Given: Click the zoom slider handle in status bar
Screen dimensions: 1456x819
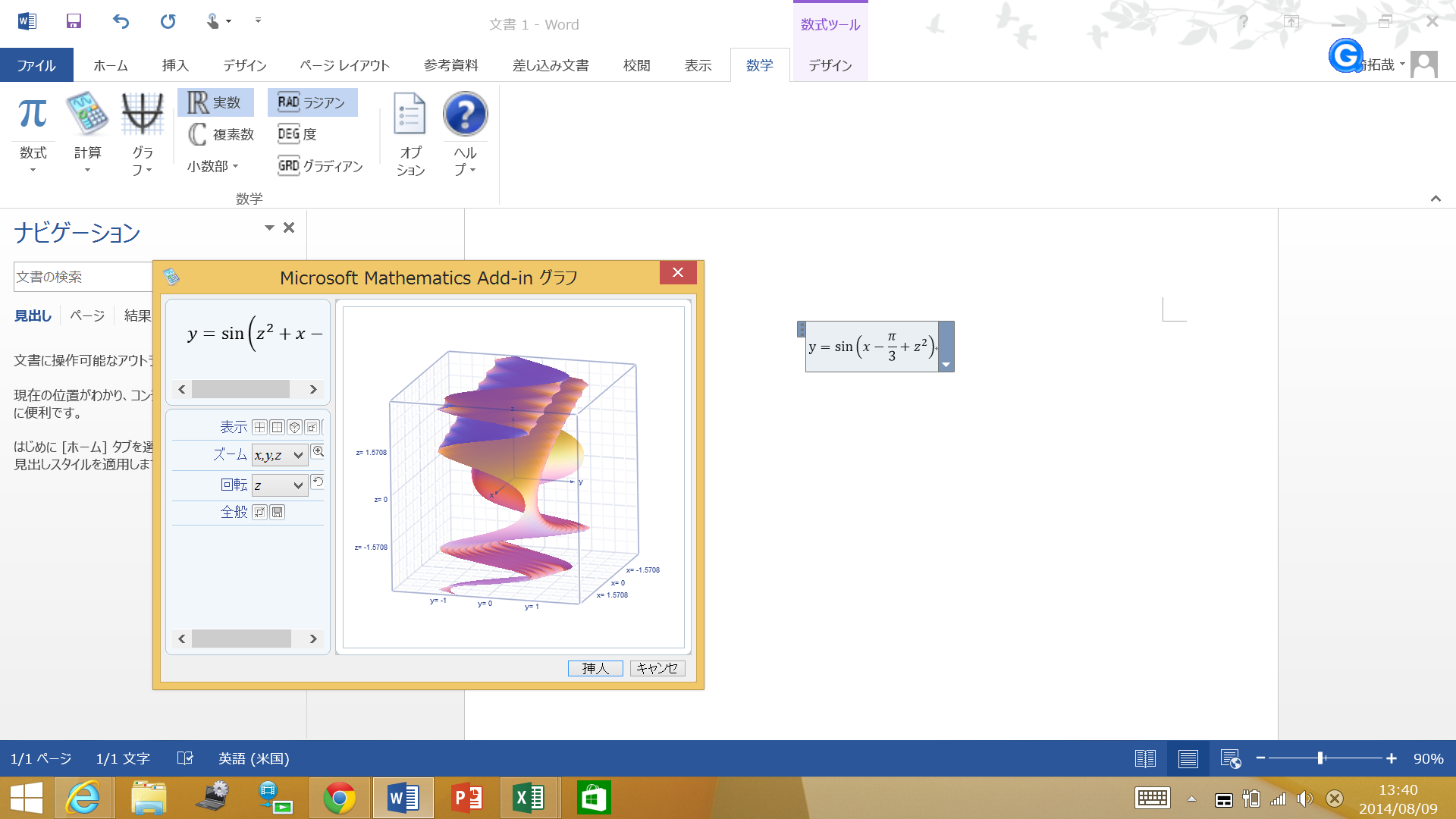Looking at the screenshot, I should 1320,758.
